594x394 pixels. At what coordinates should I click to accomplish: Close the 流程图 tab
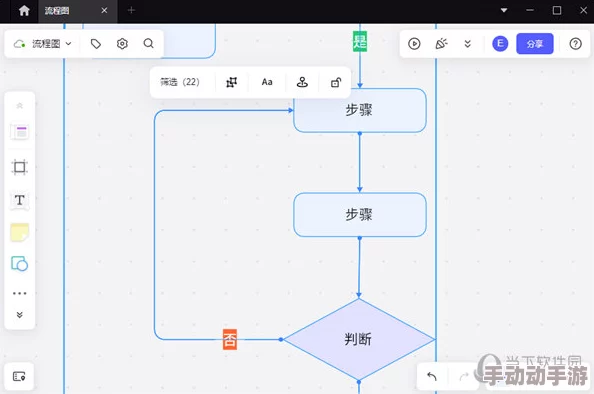pos(104,11)
